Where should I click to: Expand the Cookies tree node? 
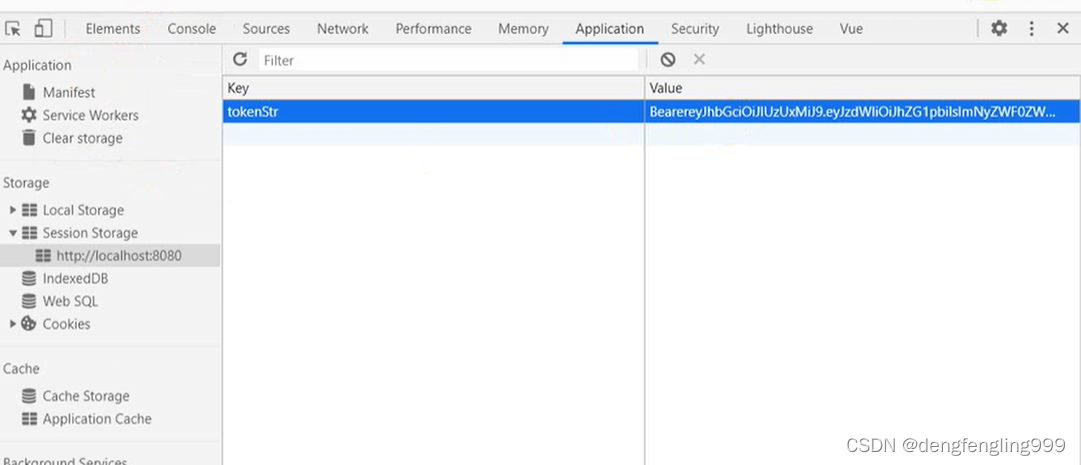pos(13,324)
